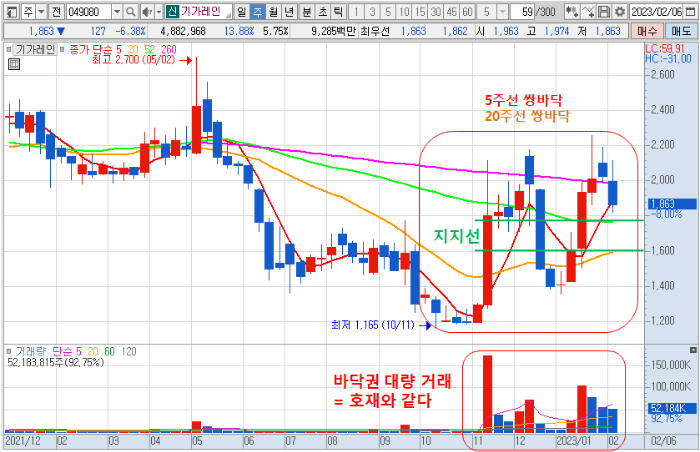Click the volume value 4,882,968
This screenshot has height=452, width=700.
(x=183, y=31)
